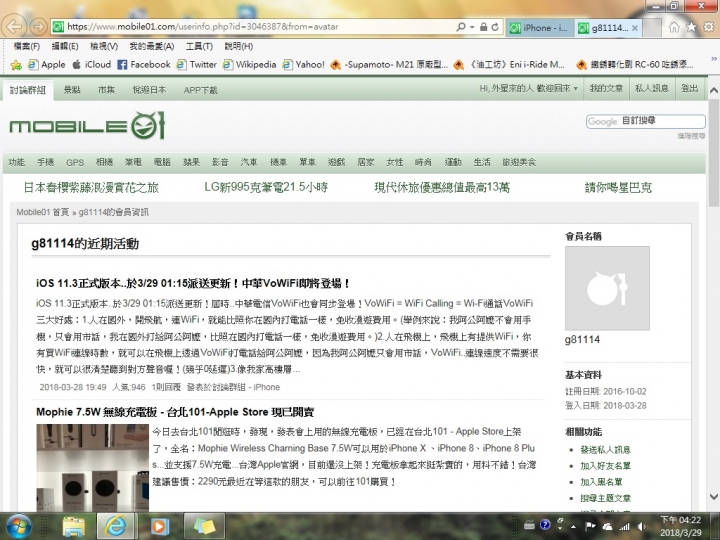Viewport: 720px width, 540px height.
Task: Open the Twitter bookmark
Action: coord(197,65)
